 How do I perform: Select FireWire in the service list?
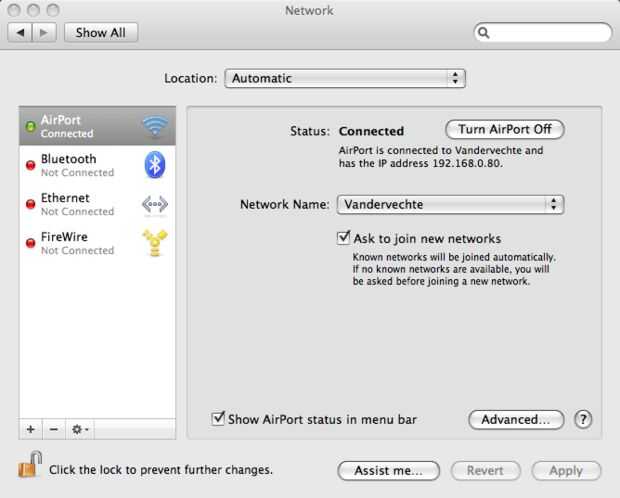(x=97, y=243)
